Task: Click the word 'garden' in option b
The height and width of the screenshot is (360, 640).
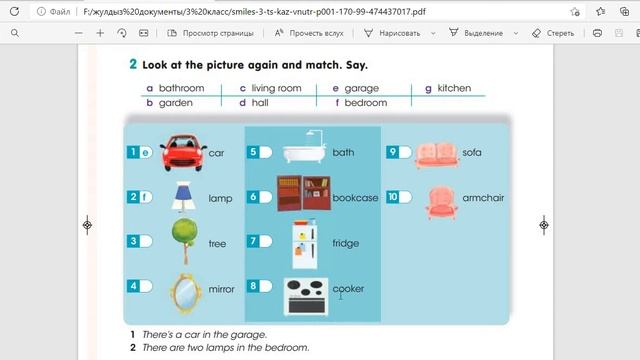Action: coord(176,103)
